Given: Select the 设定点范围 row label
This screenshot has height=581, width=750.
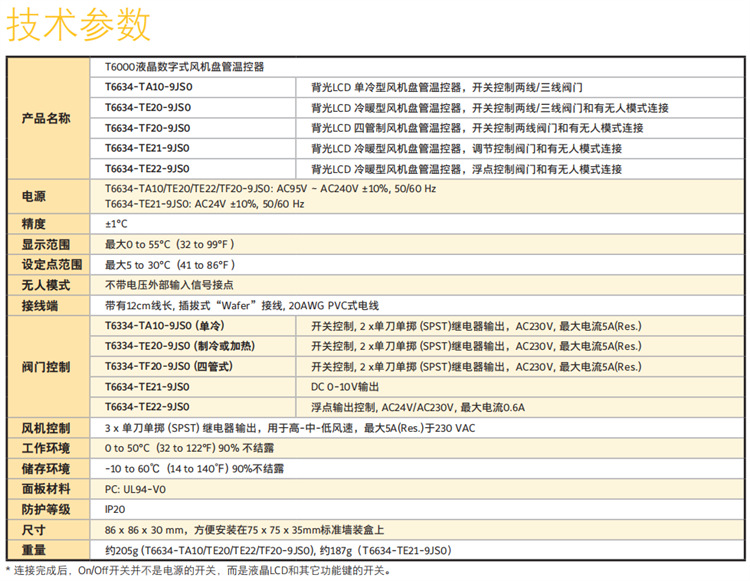Looking at the screenshot, I should coord(52,264).
